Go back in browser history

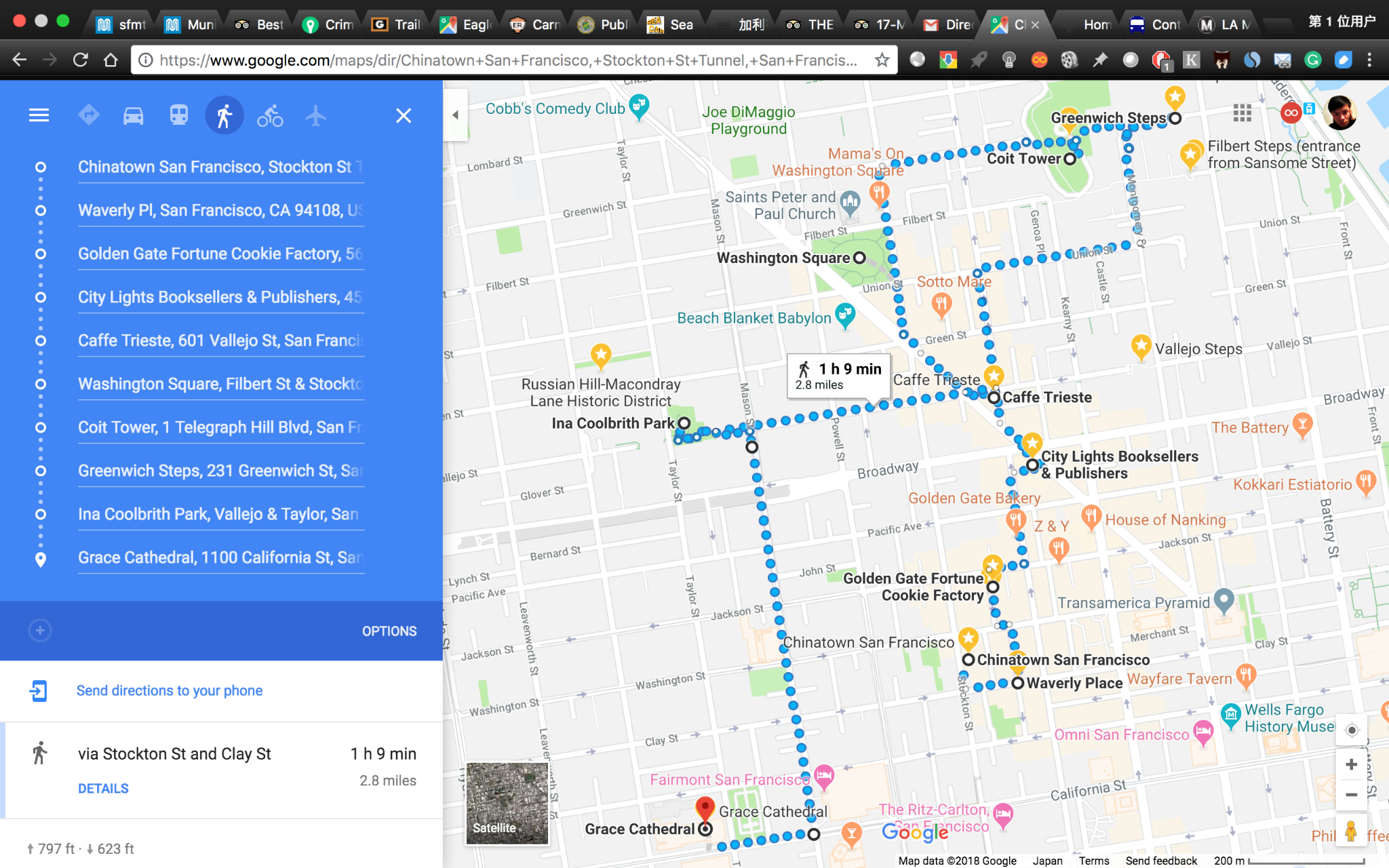[20, 60]
